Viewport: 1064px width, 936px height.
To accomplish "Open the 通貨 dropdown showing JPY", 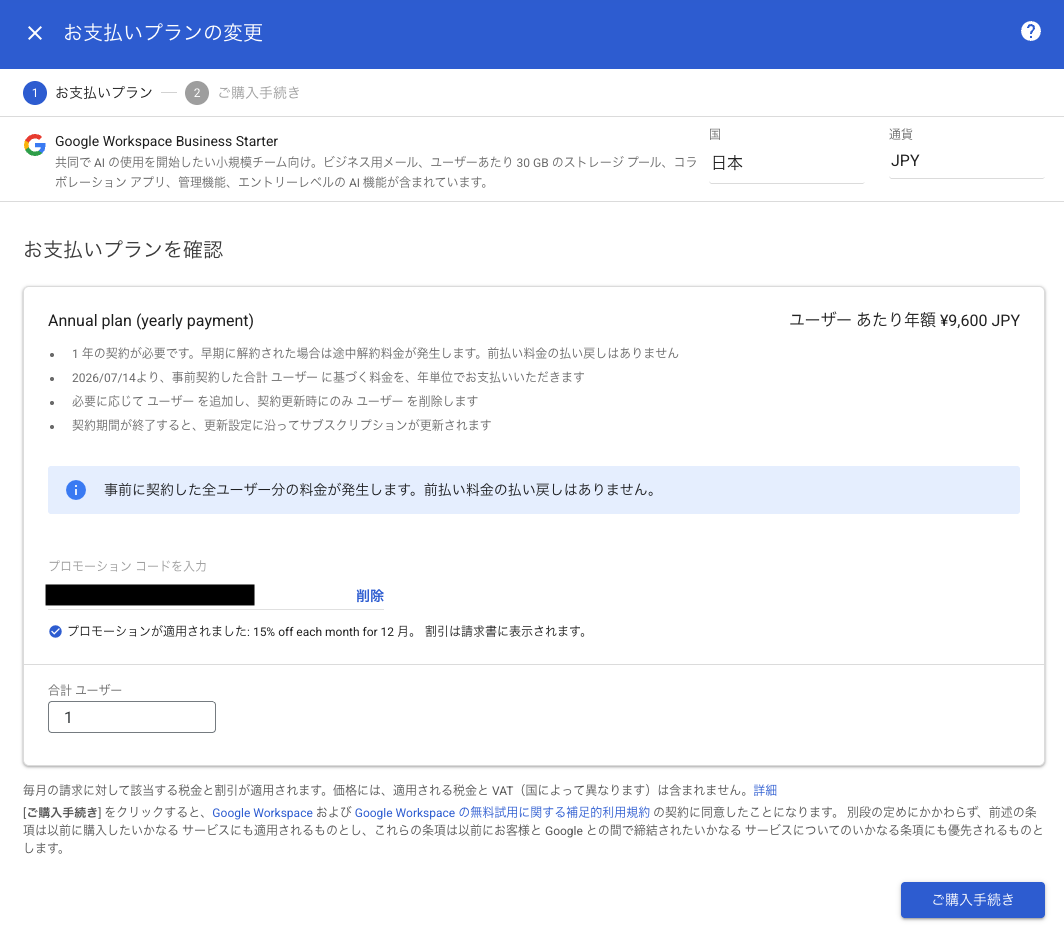I will pos(966,161).
